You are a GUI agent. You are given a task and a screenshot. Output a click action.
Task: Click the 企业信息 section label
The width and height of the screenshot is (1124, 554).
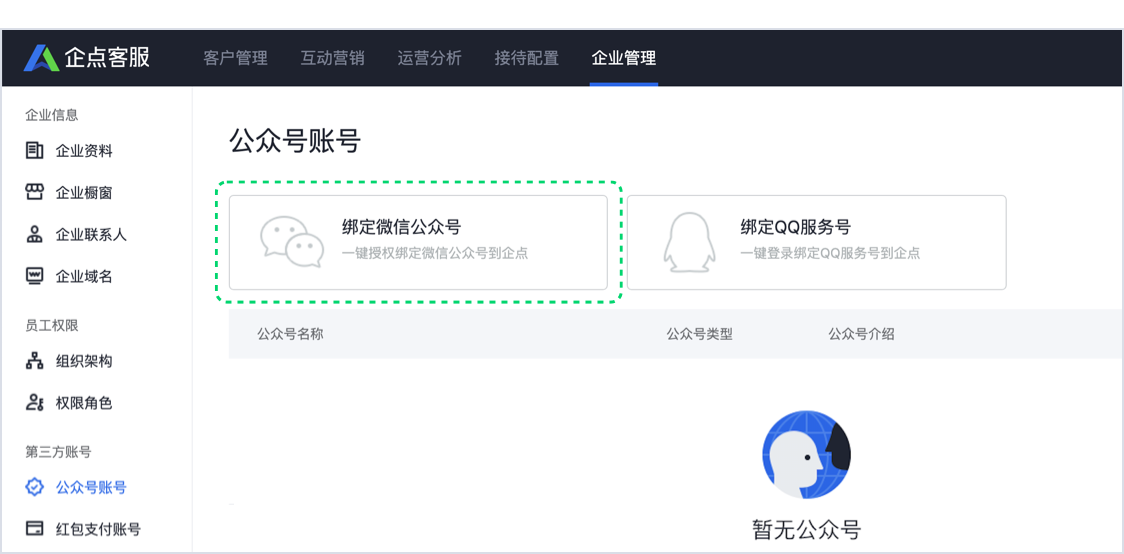tap(52, 115)
